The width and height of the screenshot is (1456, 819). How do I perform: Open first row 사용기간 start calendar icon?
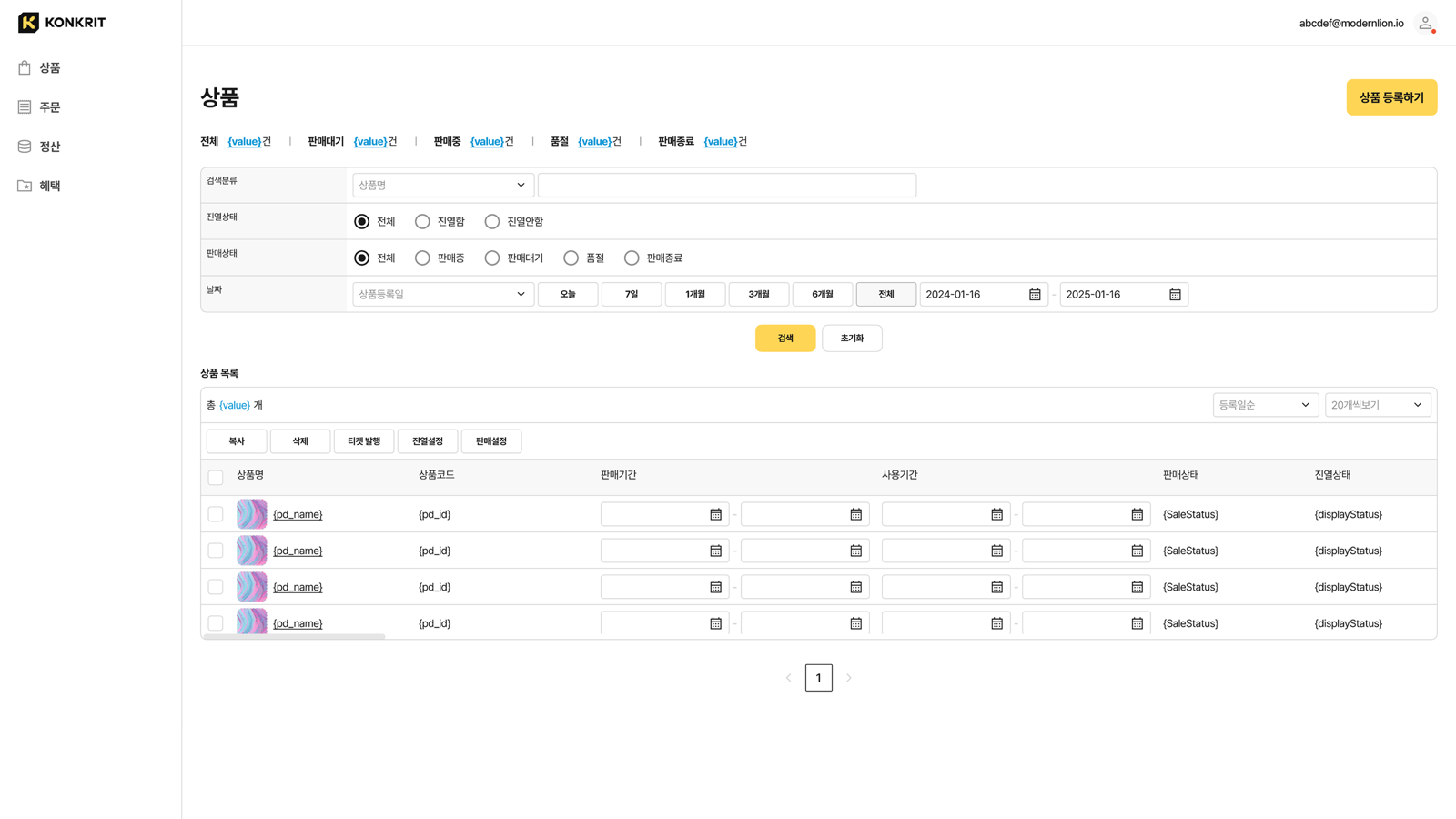coord(996,514)
